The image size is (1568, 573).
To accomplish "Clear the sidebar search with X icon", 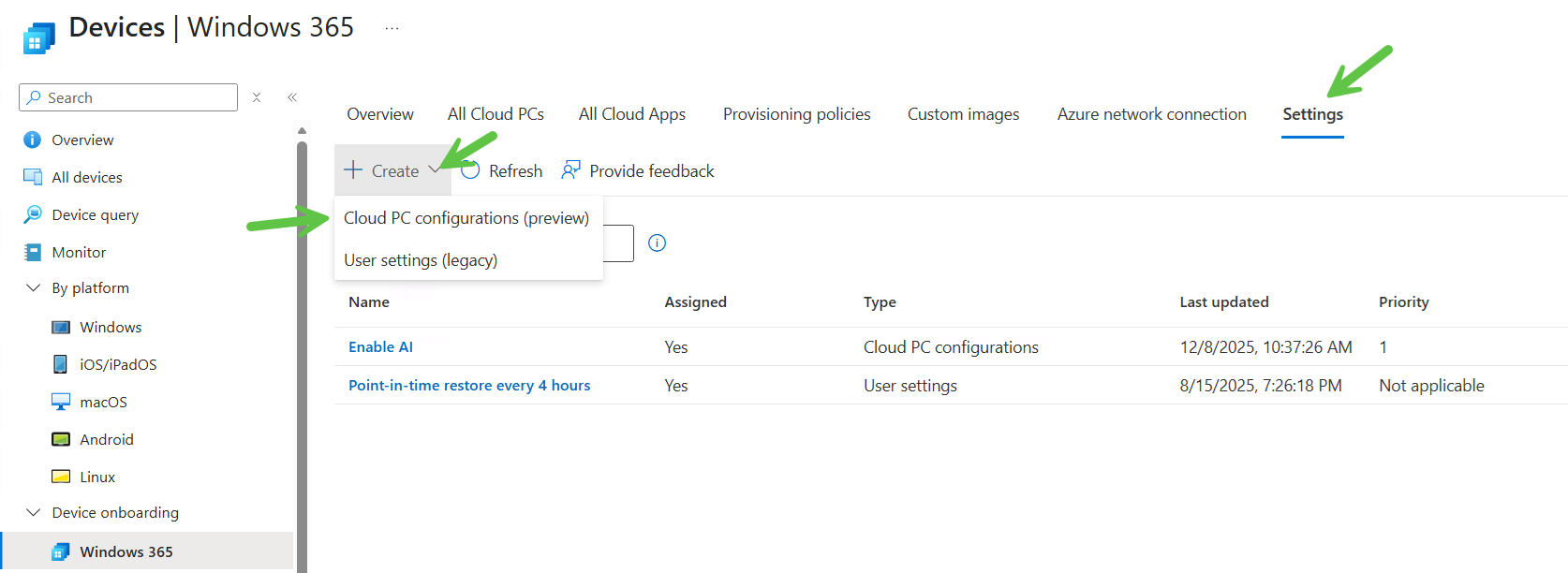I will [257, 97].
